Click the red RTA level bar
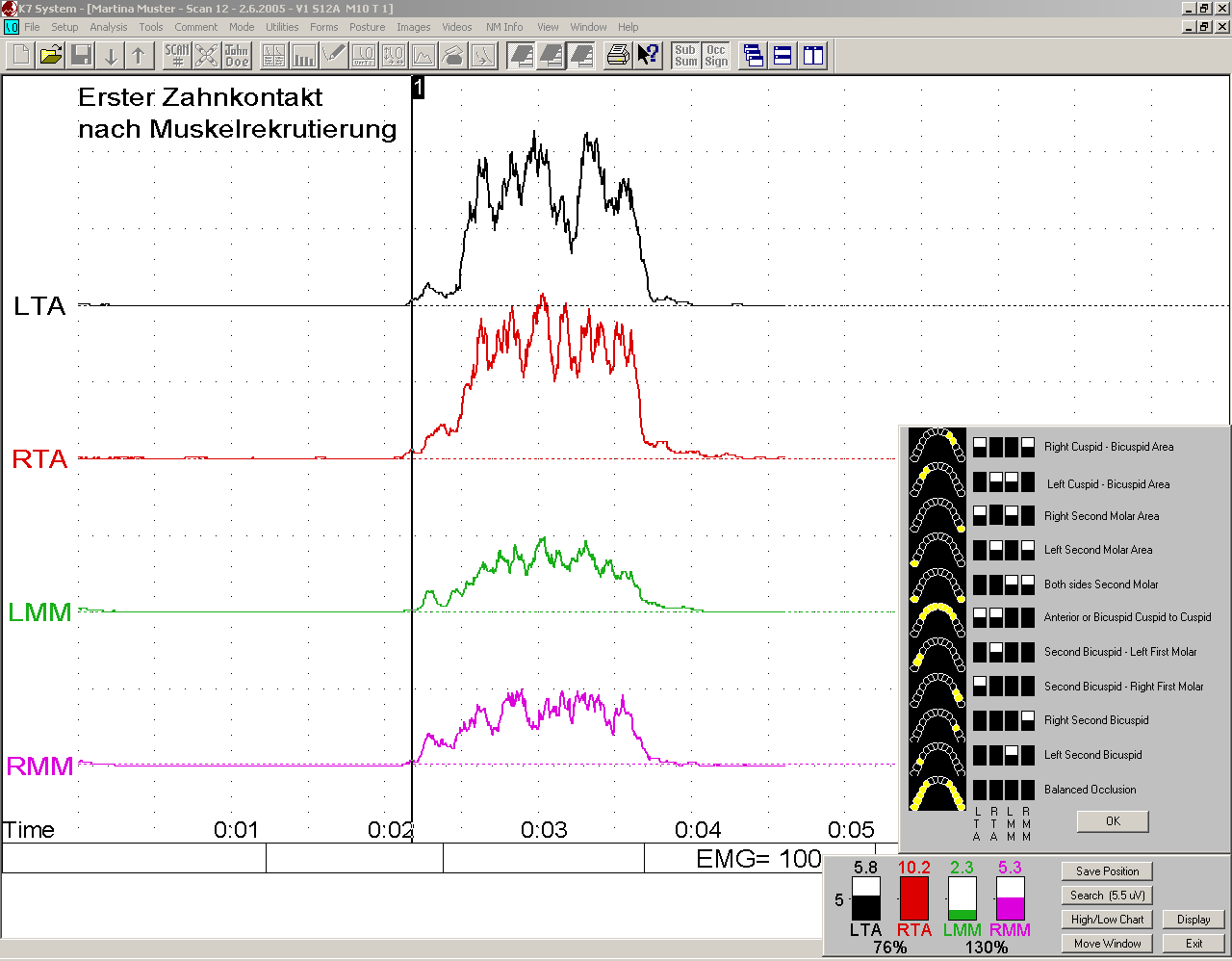 [x=913, y=898]
